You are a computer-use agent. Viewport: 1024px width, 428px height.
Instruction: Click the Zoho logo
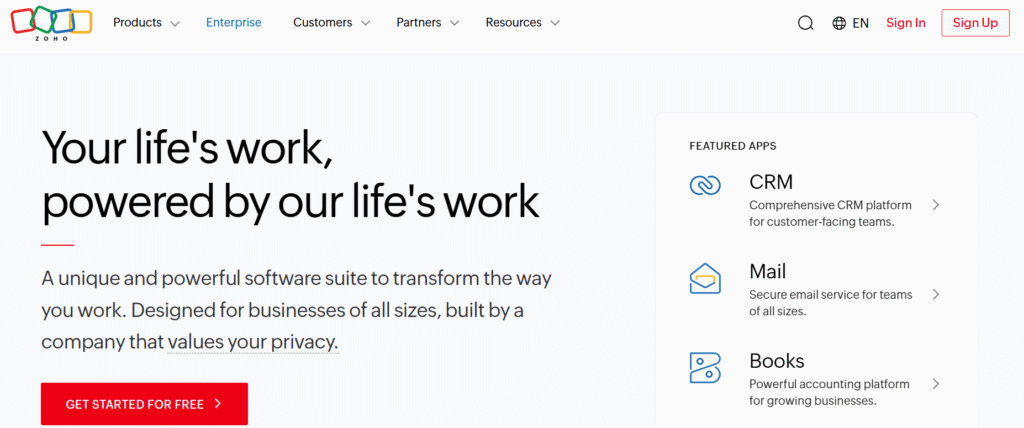(x=51, y=23)
